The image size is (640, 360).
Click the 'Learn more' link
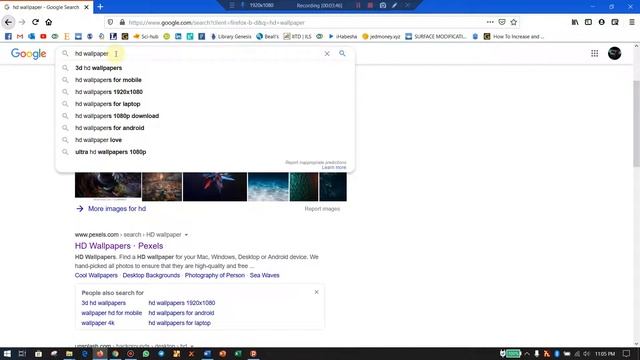(x=334, y=167)
